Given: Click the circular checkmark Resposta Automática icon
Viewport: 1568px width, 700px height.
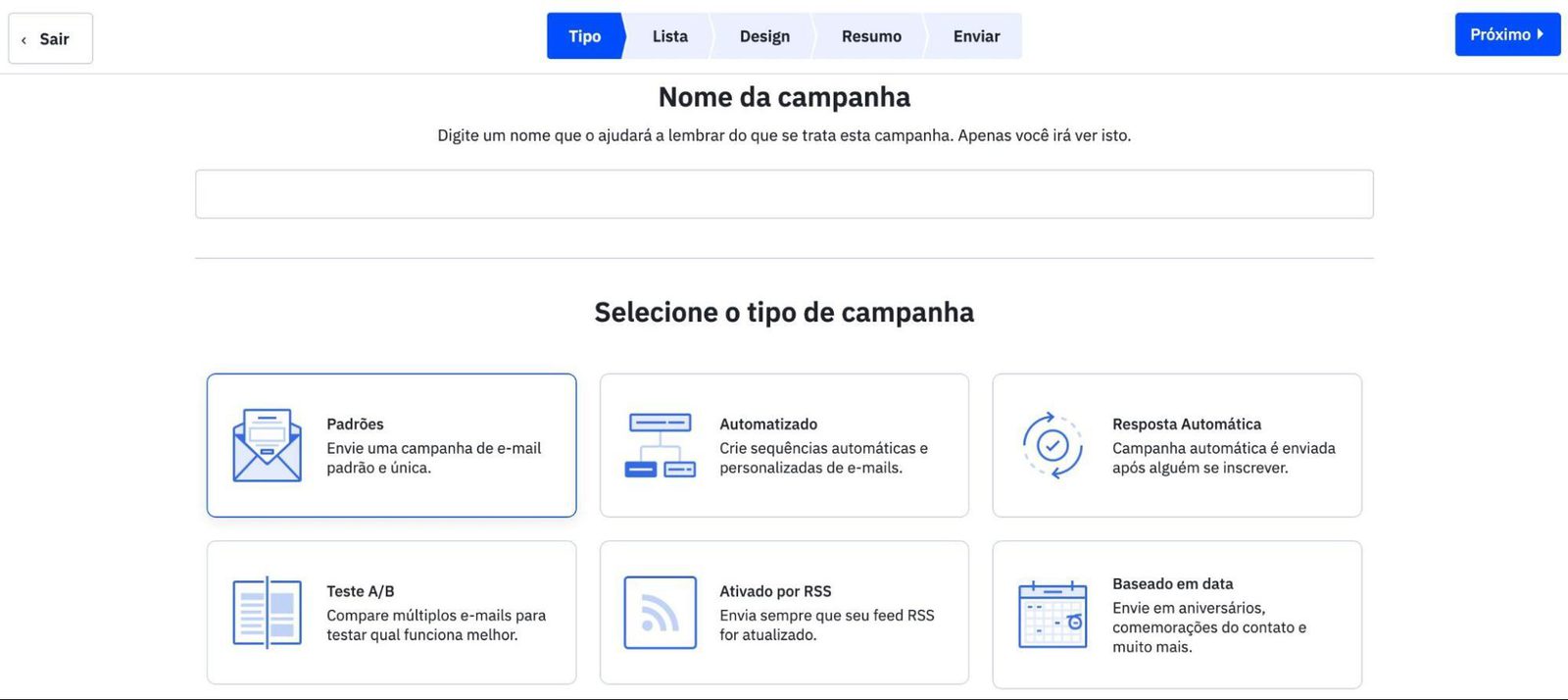Looking at the screenshot, I should pos(1053,445).
